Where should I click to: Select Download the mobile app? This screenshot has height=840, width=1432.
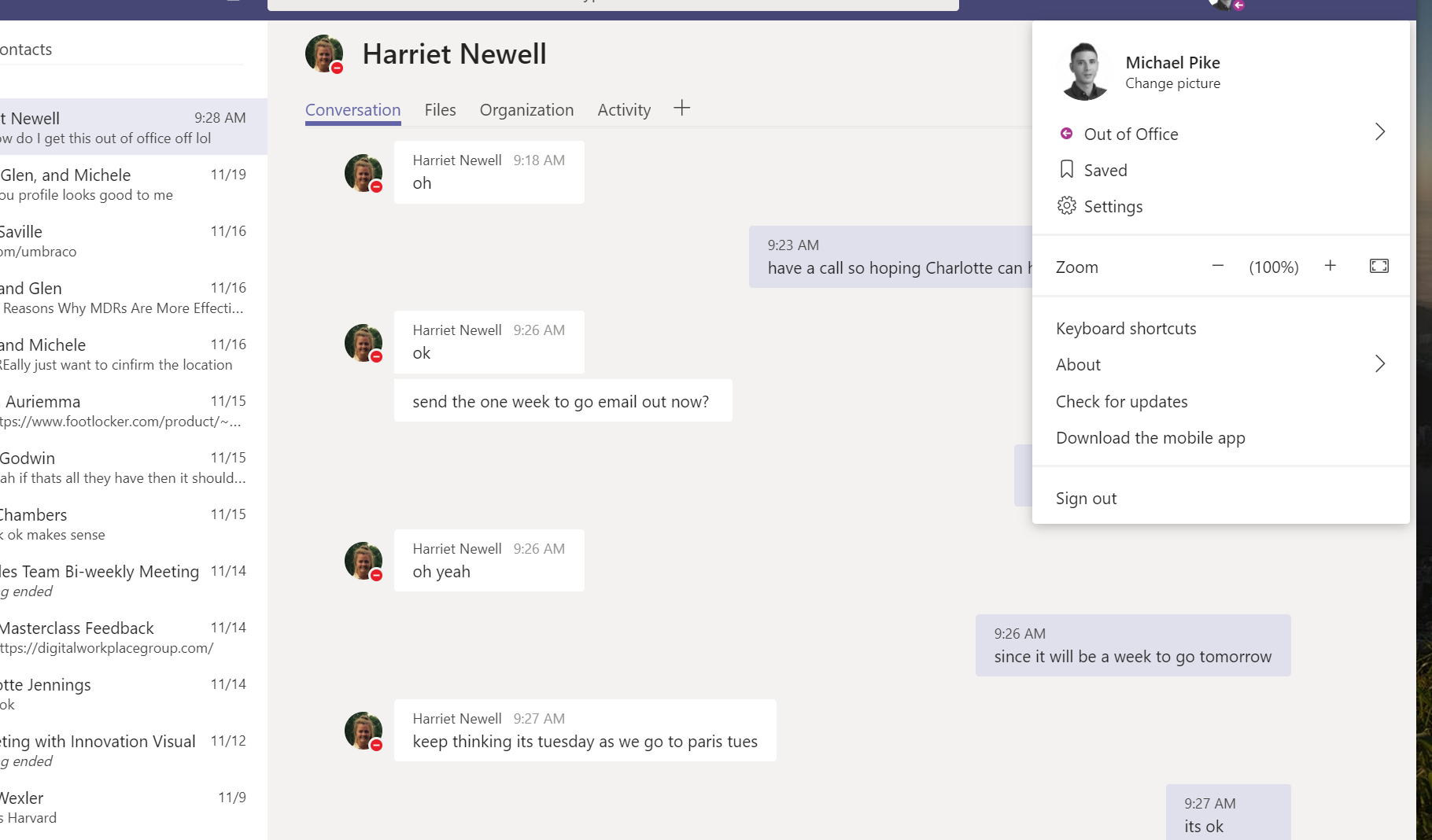pyautogui.click(x=1150, y=438)
